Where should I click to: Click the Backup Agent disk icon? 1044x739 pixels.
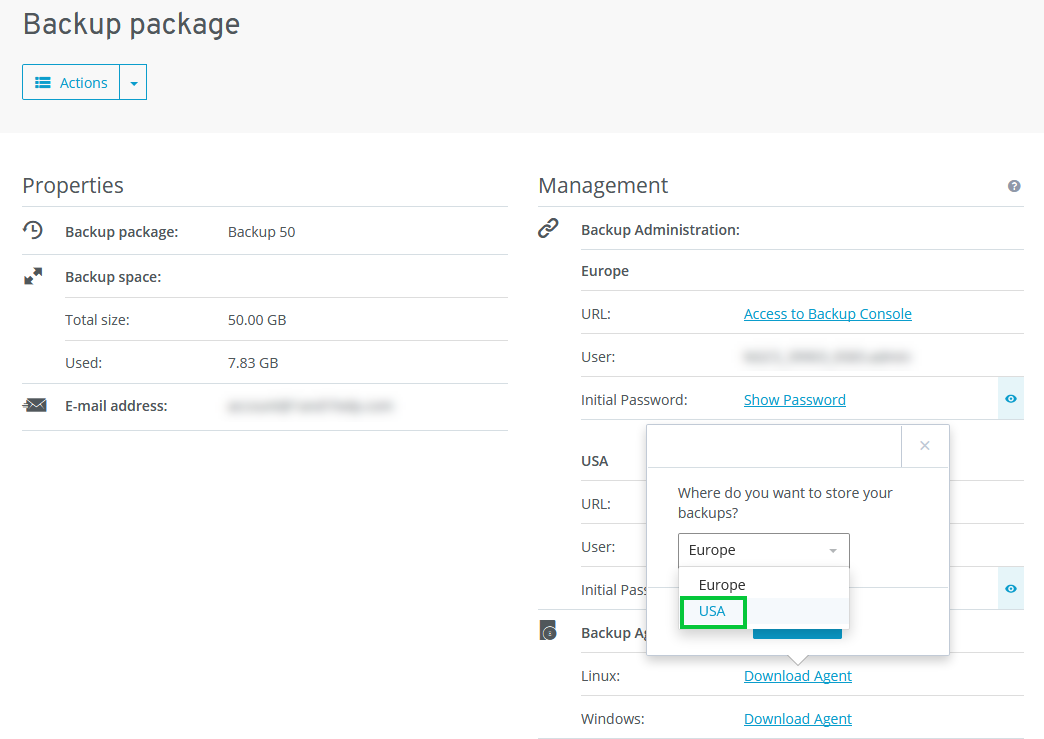pos(548,631)
